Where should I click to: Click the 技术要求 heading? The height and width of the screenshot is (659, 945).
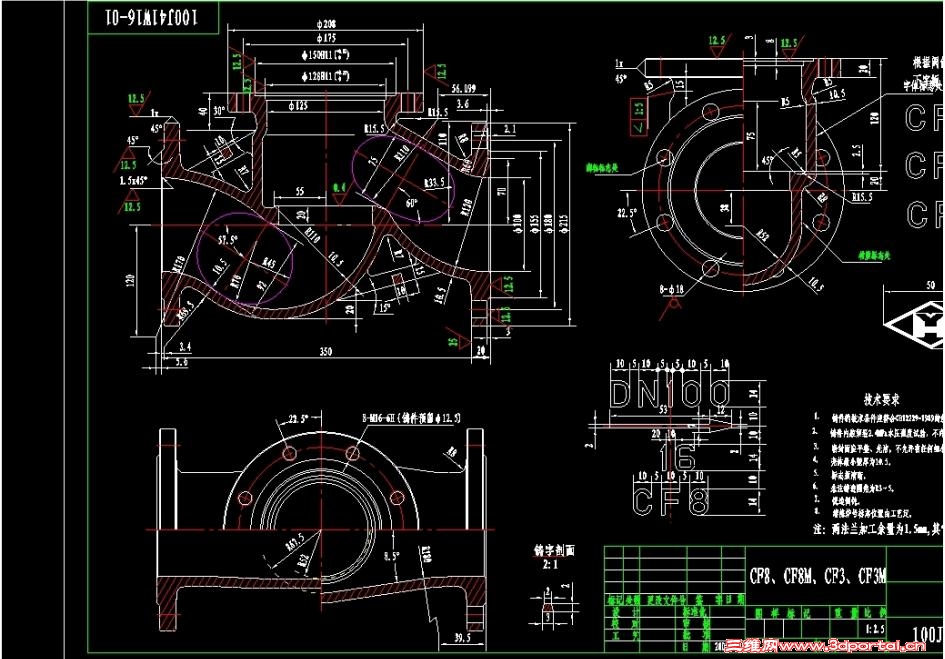pyautogui.click(x=882, y=400)
